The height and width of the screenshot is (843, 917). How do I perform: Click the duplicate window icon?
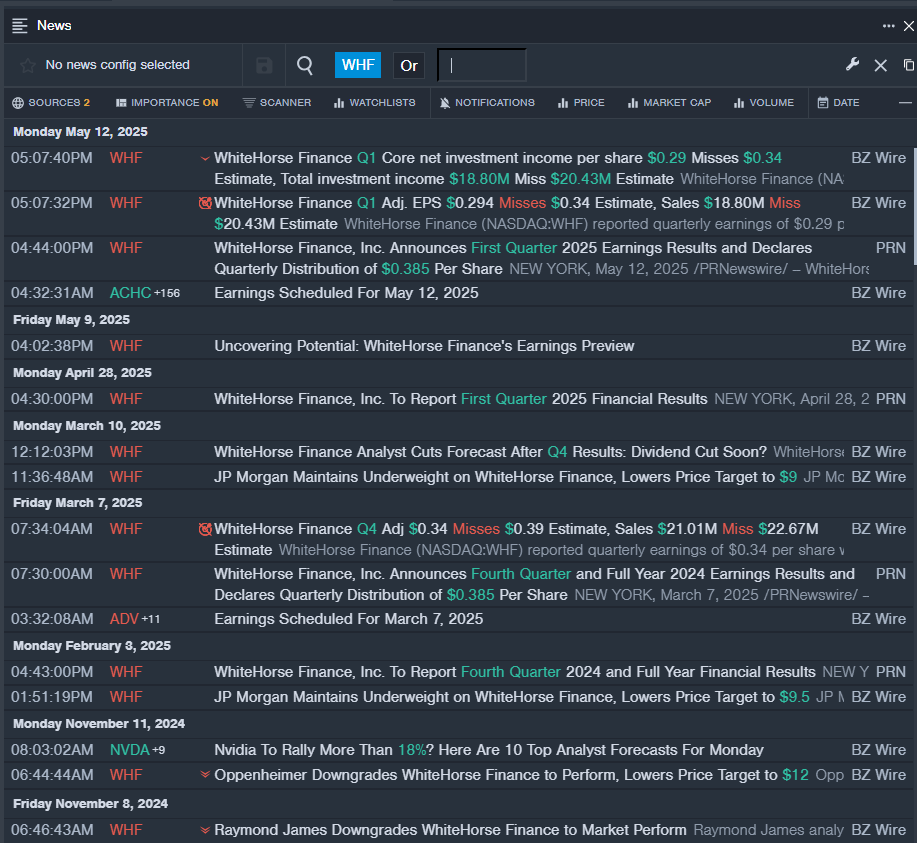click(908, 65)
